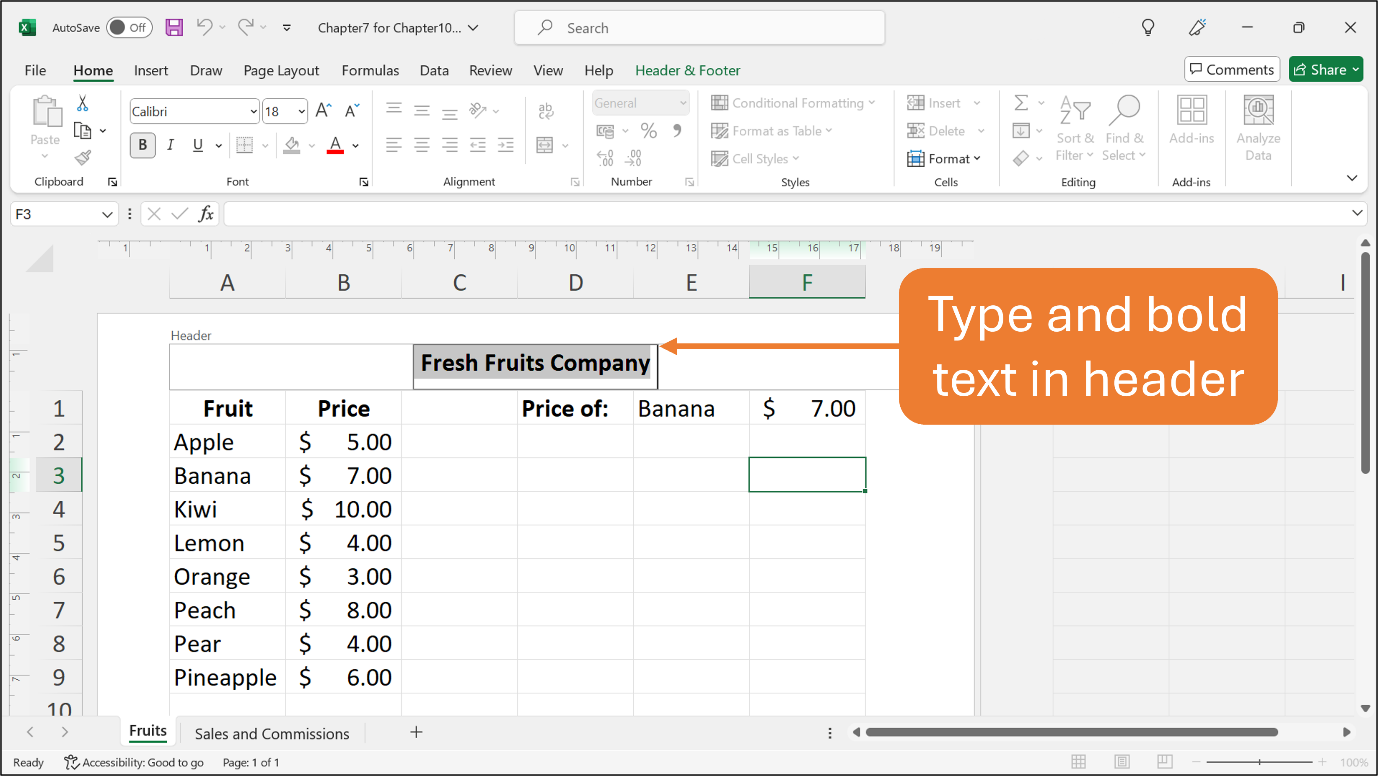The image size is (1378, 776).
Task: Open the Header & Footer tab
Action: click(688, 70)
